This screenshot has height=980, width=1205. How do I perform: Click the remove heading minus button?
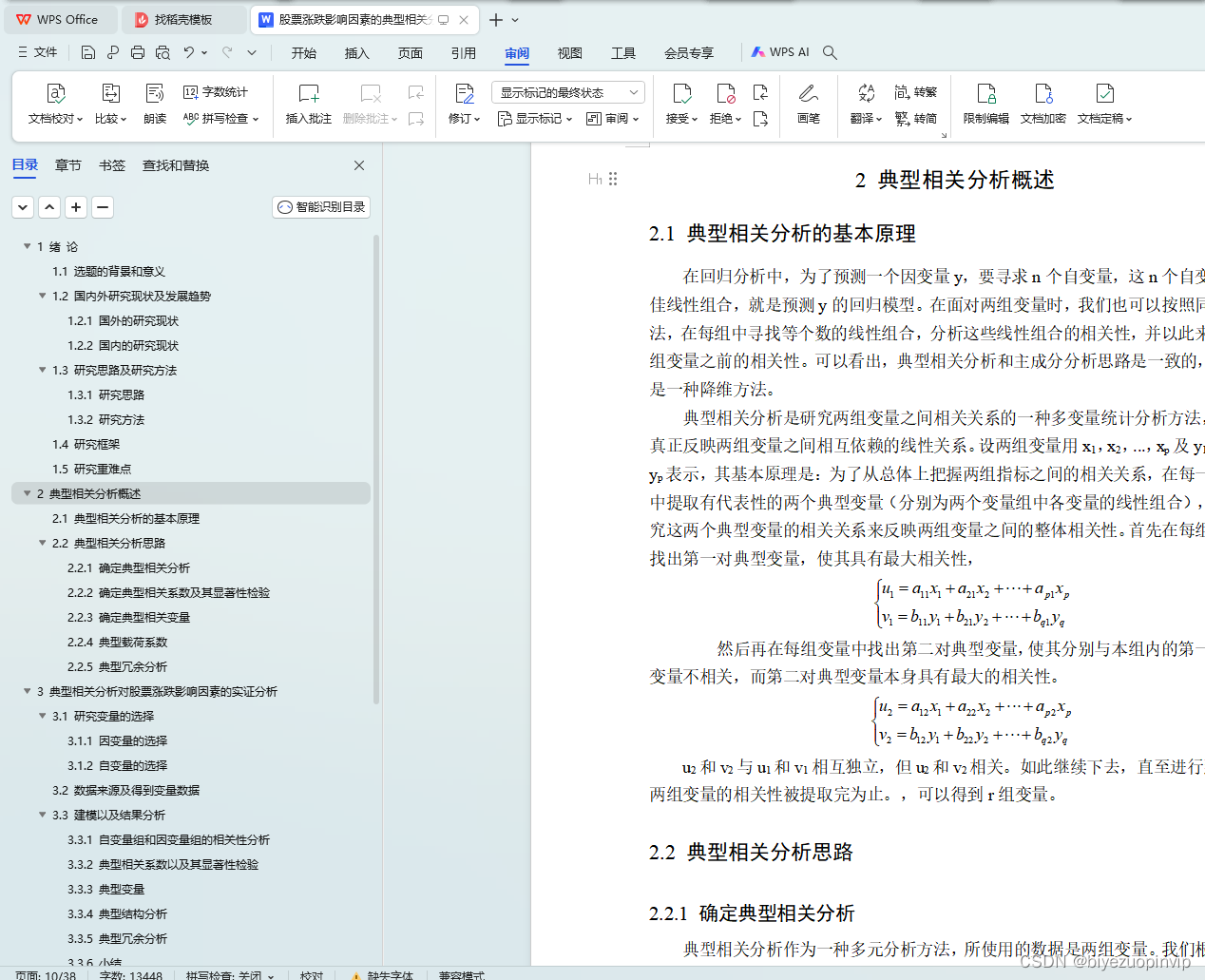(103, 206)
